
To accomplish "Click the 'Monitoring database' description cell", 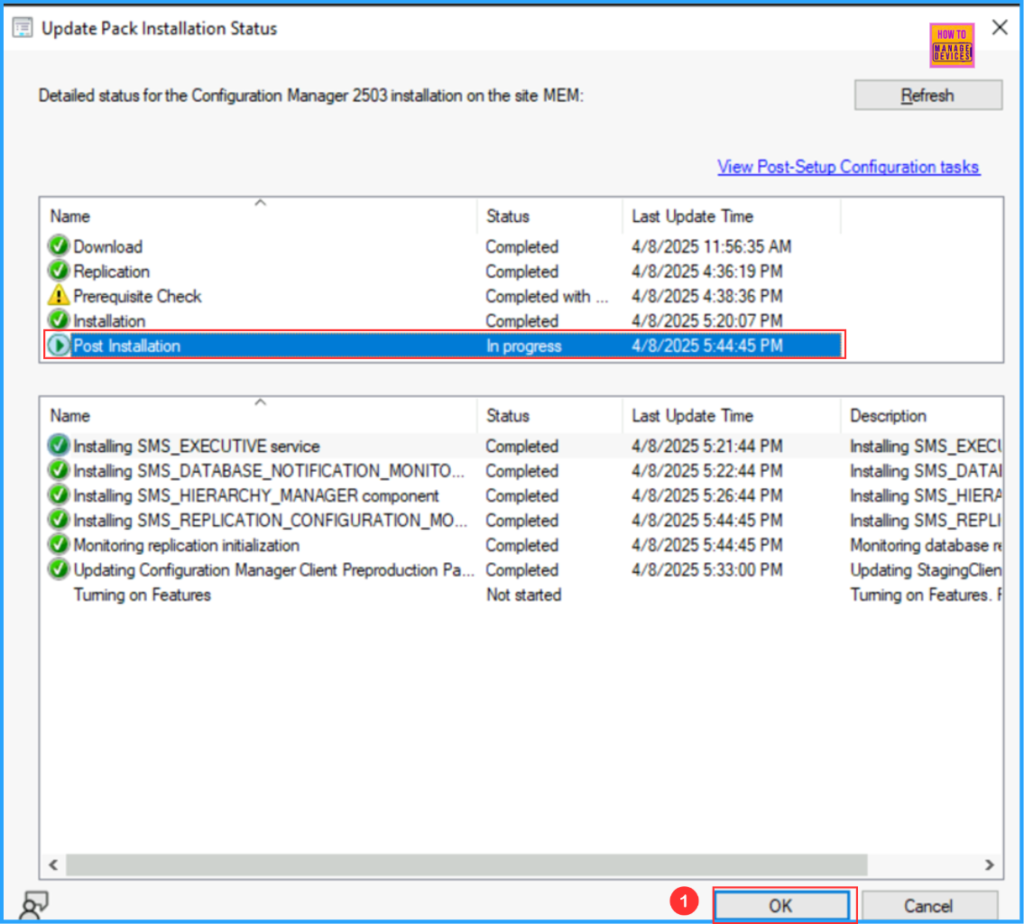I will 925,545.
